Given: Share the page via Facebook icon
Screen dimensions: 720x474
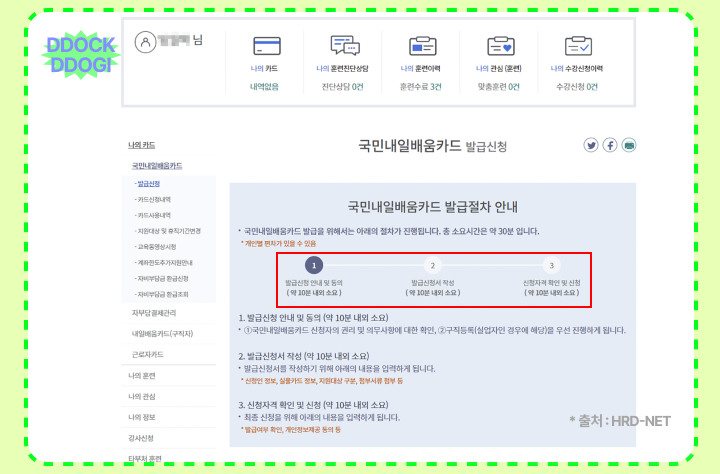Looking at the screenshot, I should pos(610,145).
